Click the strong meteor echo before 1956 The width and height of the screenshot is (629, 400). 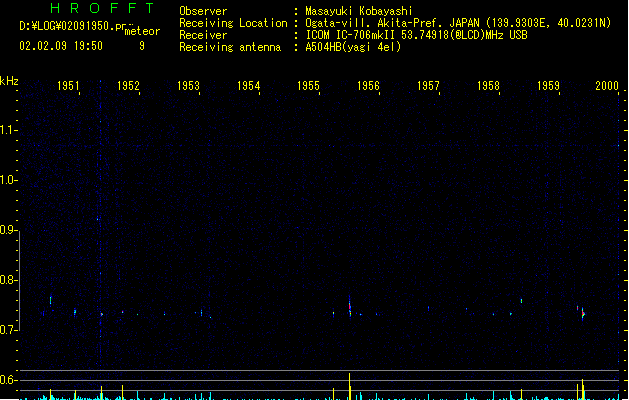pos(350,307)
